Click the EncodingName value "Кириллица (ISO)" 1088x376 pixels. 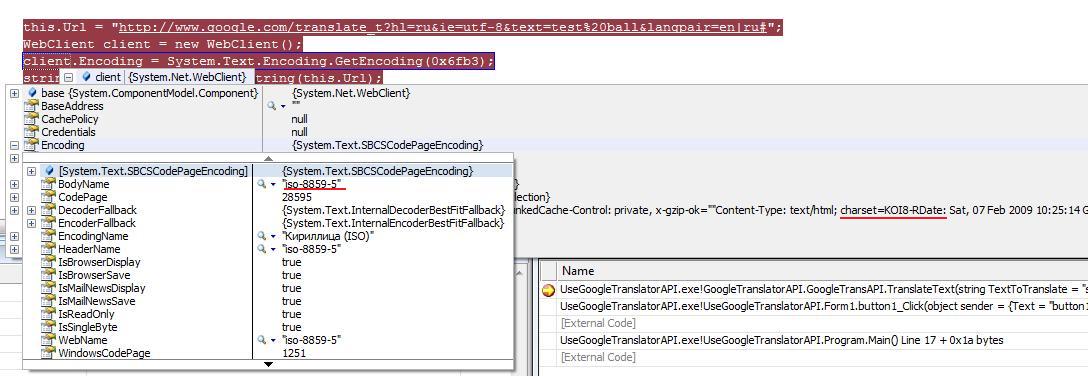tap(328, 236)
